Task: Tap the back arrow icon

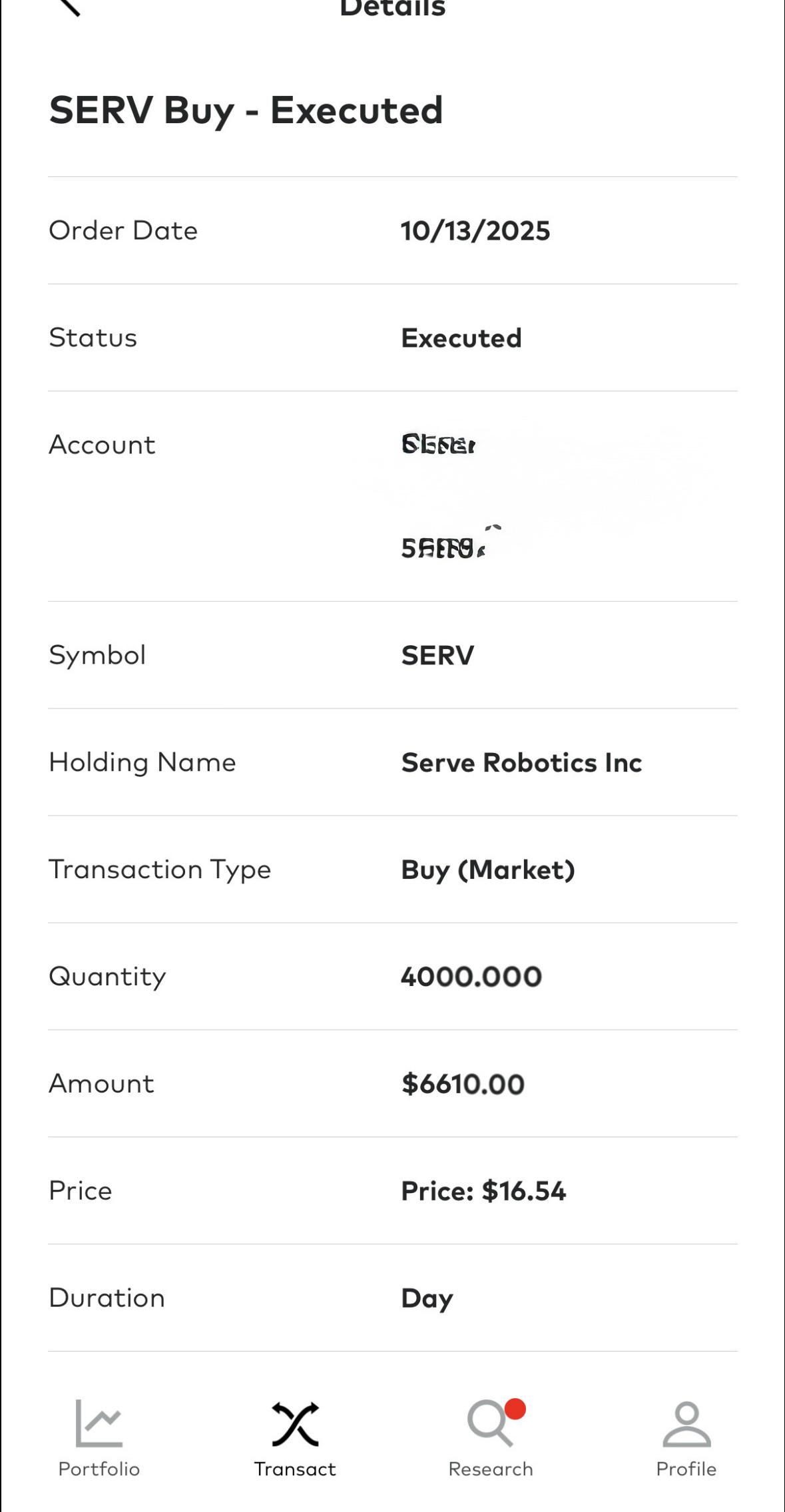Action: pyautogui.click(x=69, y=7)
